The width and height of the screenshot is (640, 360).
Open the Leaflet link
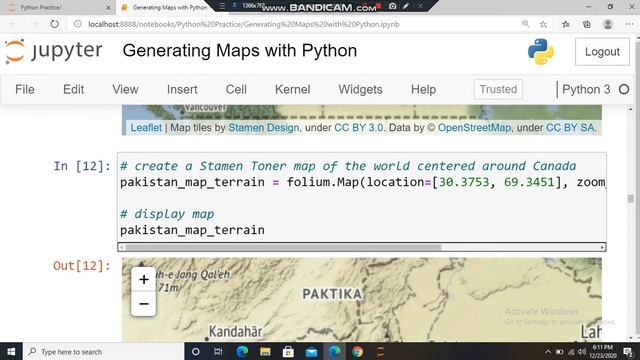146,128
